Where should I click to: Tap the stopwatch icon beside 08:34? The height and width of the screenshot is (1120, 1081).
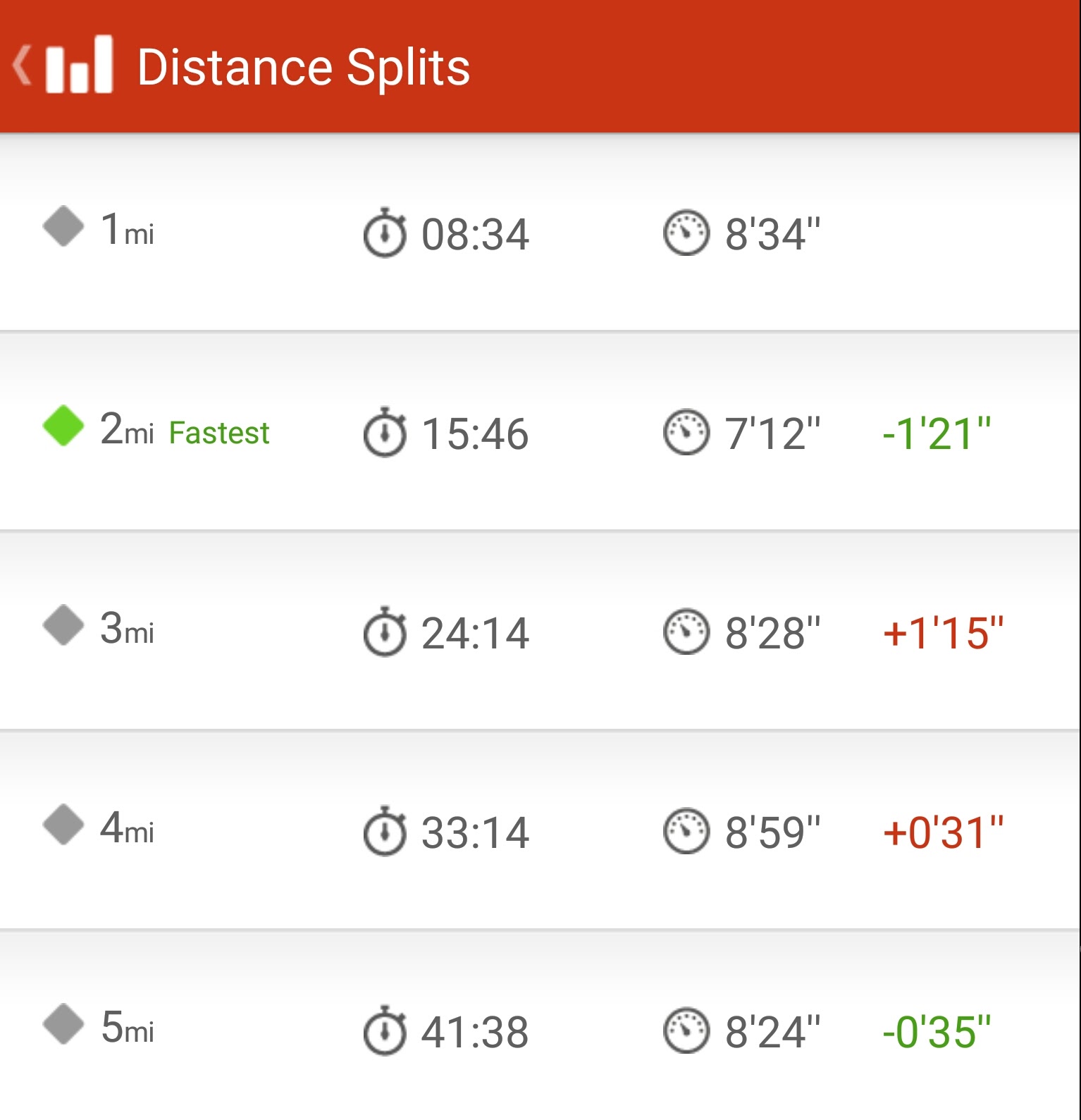[385, 233]
